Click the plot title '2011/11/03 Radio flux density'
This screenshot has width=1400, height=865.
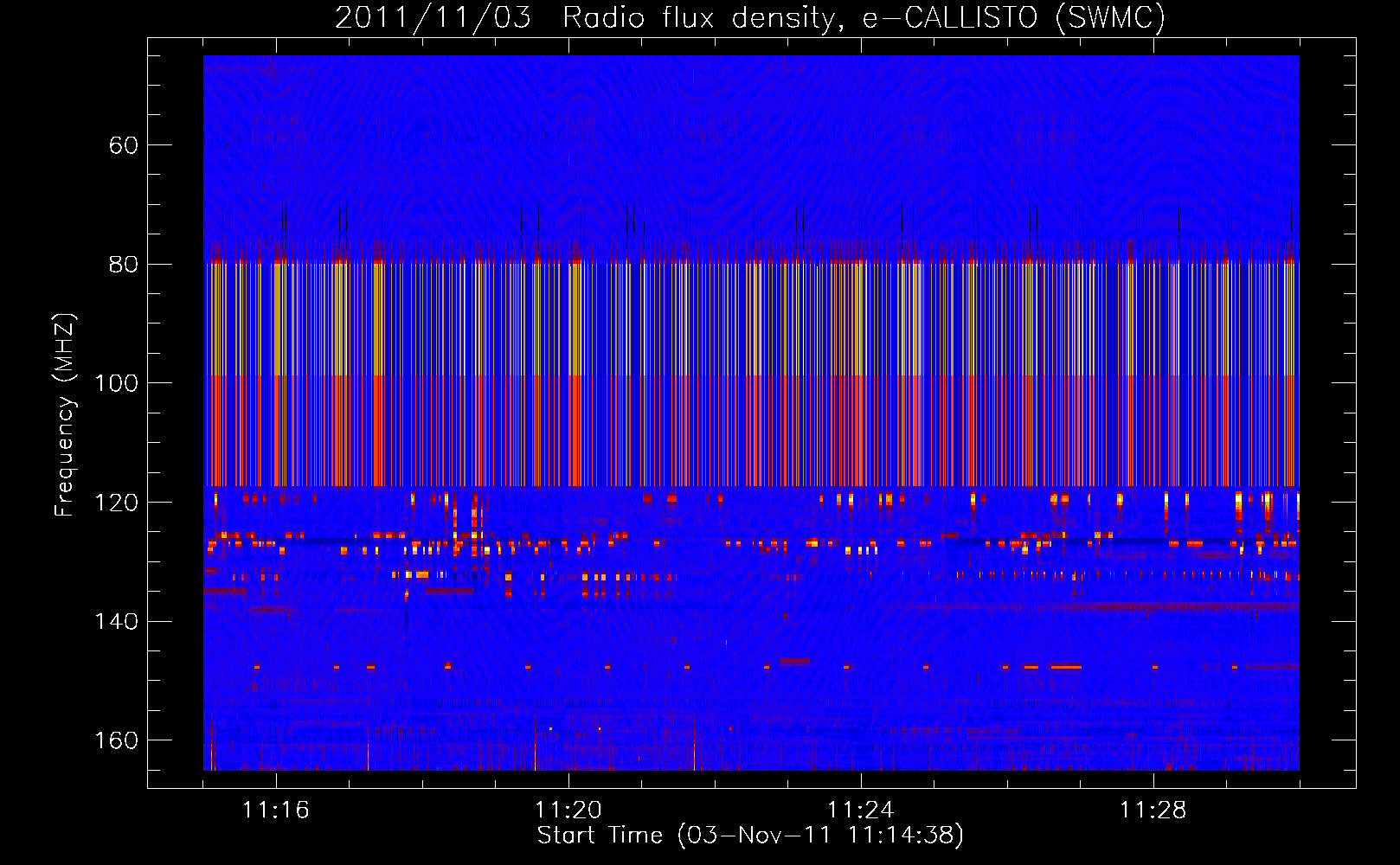pyautogui.click(x=750, y=17)
